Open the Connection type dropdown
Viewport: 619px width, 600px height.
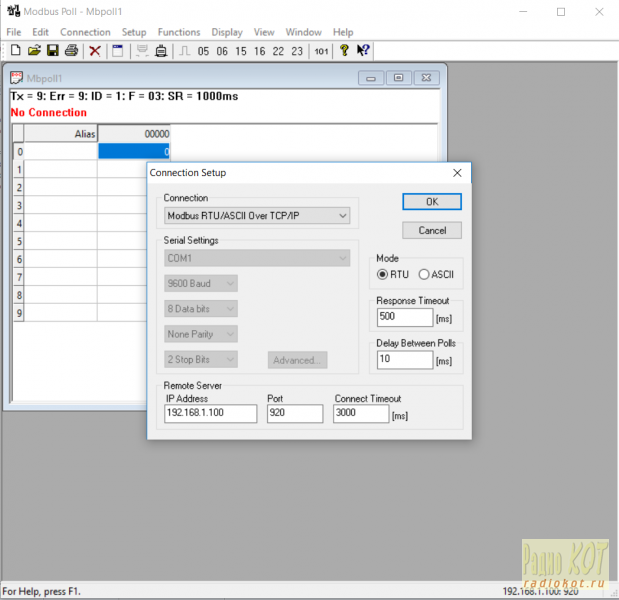257,216
